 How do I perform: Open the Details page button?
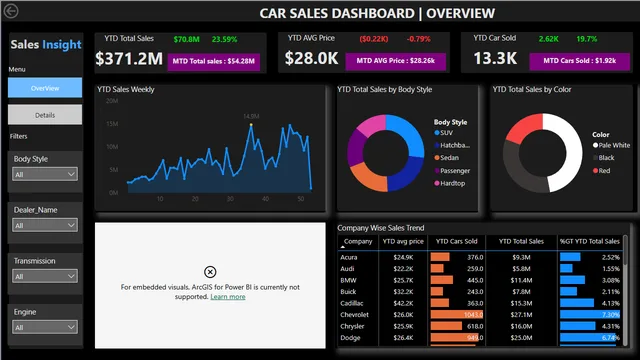click(45, 115)
